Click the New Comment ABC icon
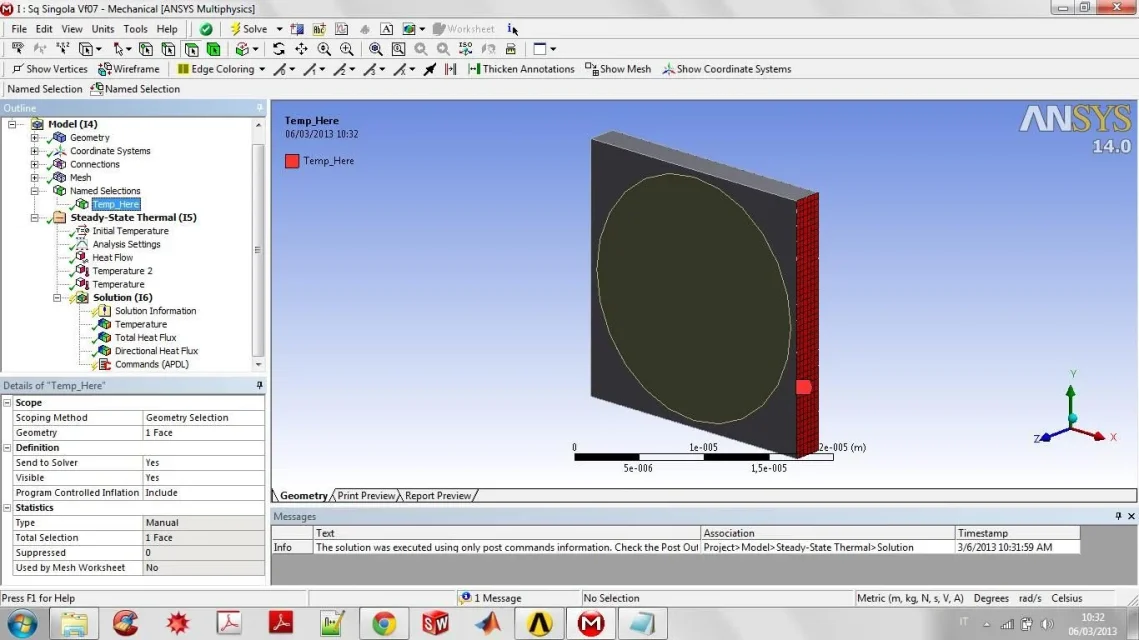Image resolution: width=1139 pixels, height=640 pixels. point(319,29)
